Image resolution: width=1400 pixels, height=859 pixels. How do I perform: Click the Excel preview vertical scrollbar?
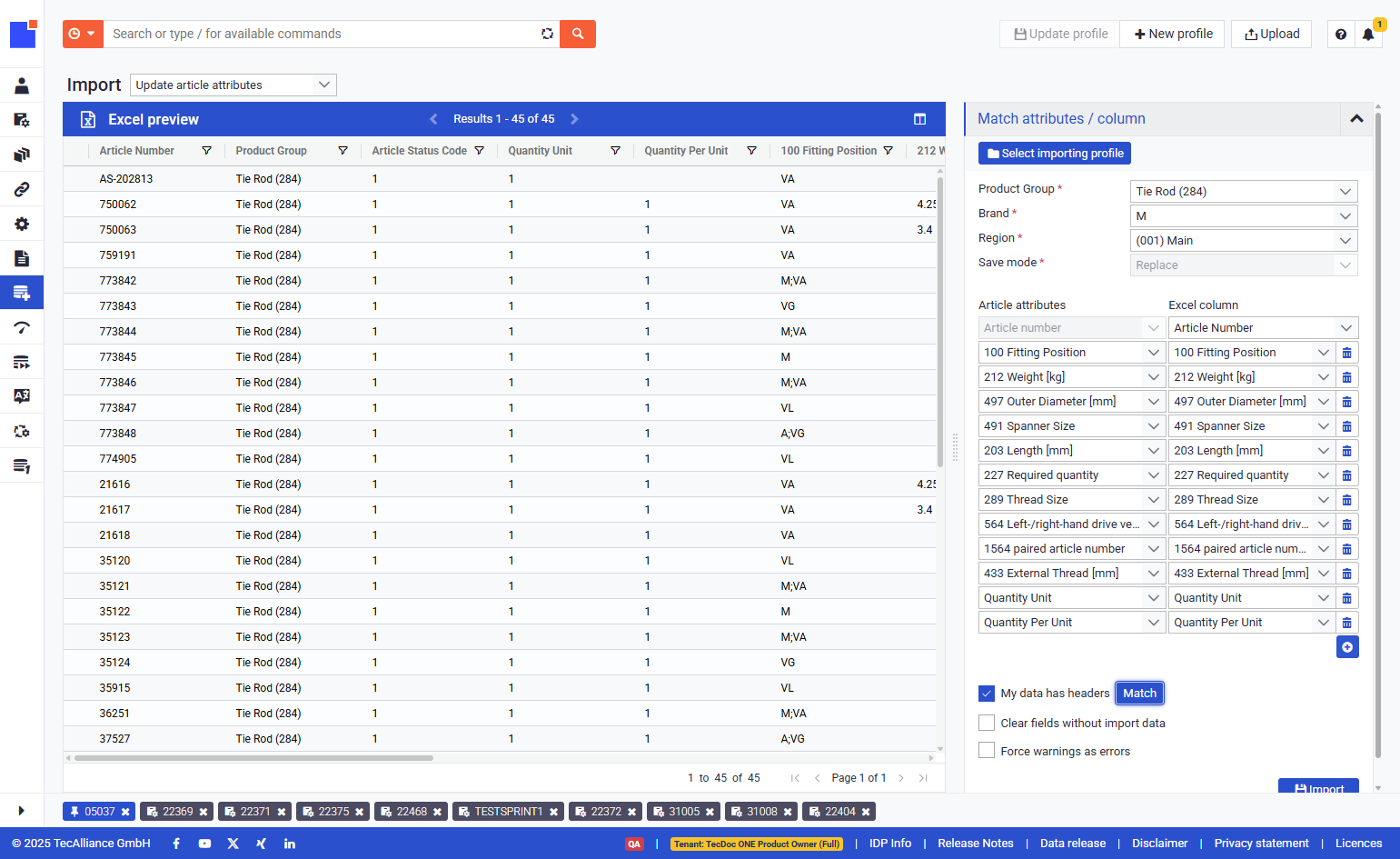[x=939, y=323]
